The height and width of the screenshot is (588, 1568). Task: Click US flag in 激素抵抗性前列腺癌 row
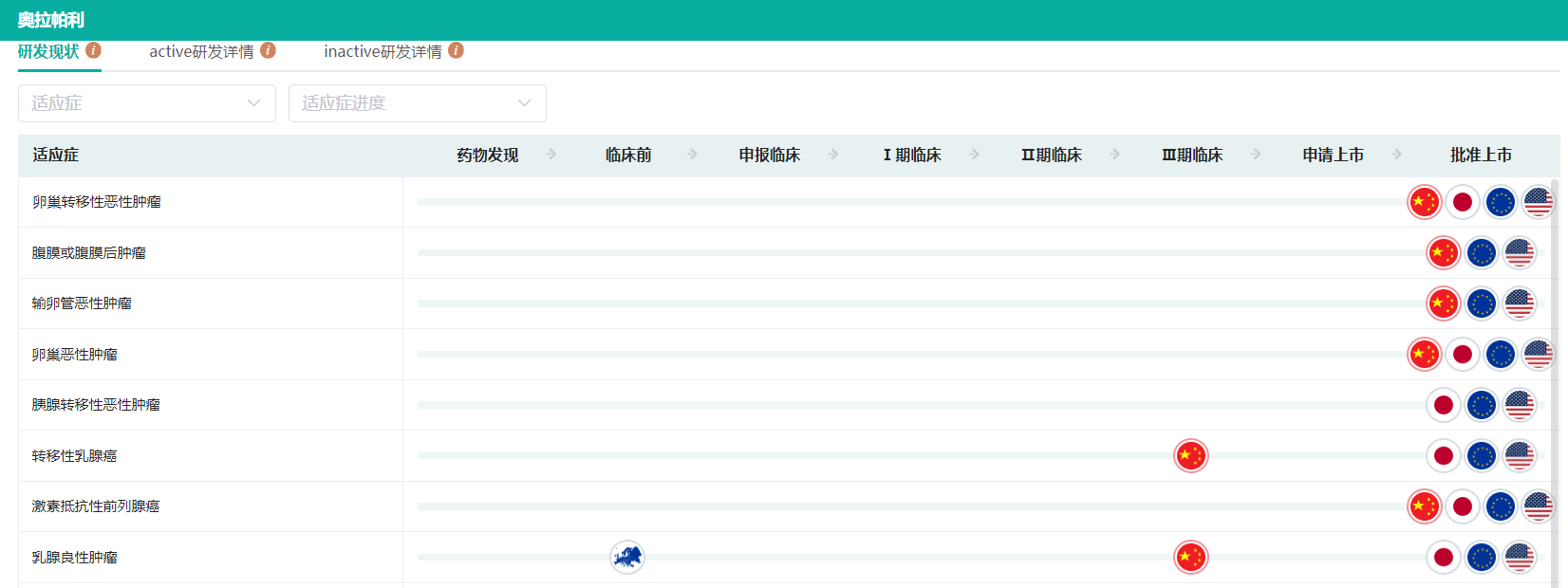[x=1539, y=506]
